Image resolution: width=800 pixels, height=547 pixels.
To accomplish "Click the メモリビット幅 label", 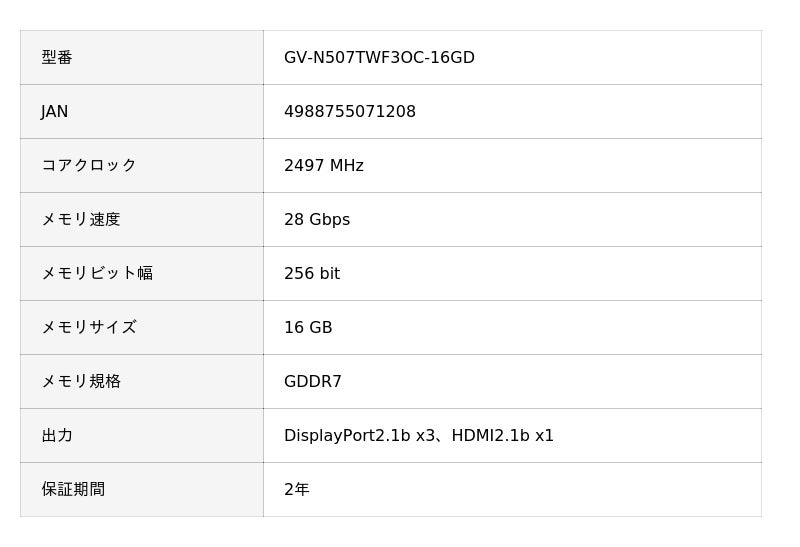I will (x=96, y=274).
